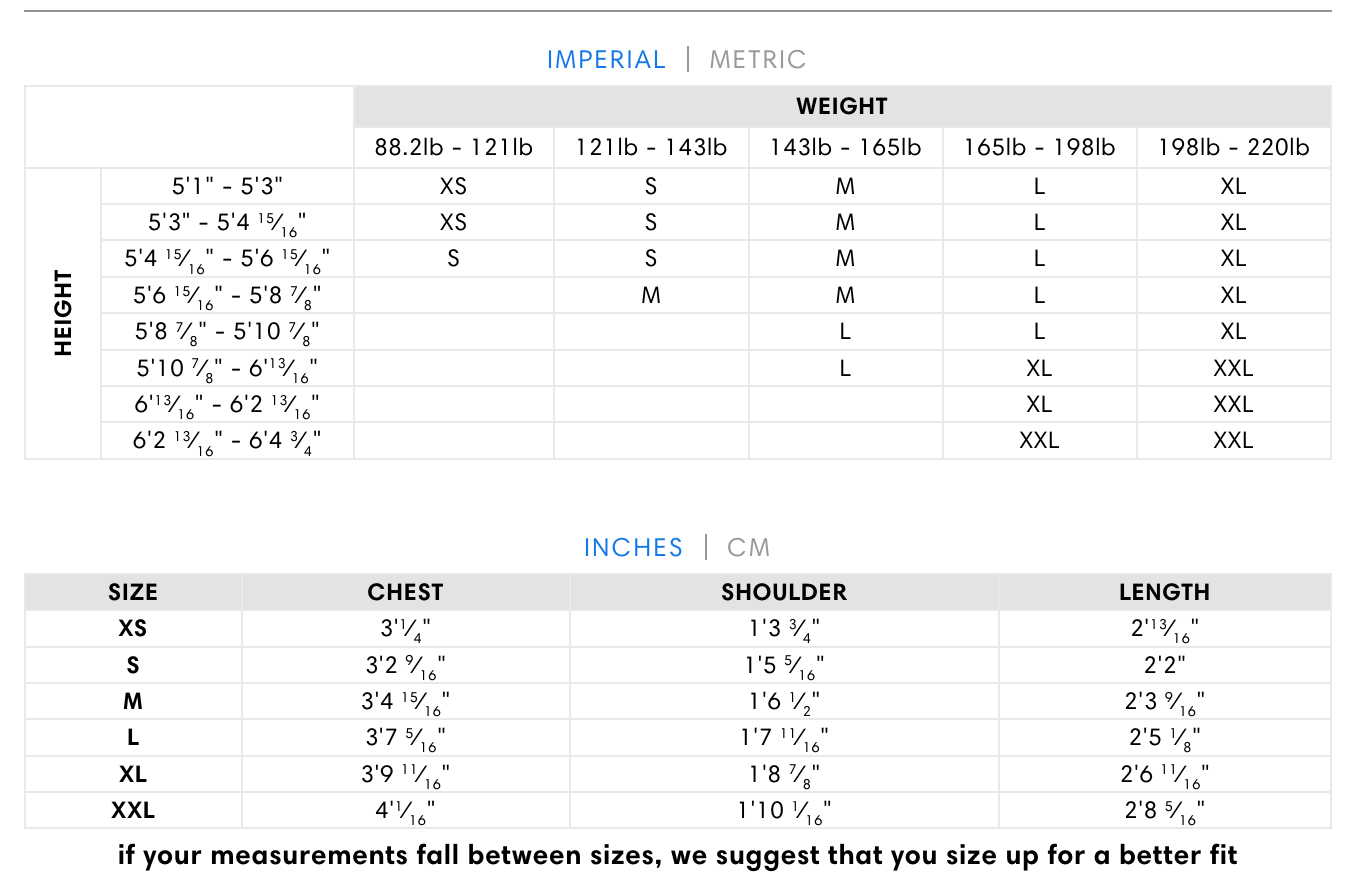
Task: Click the 143lb - 165lb column header
Action: pos(845,148)
